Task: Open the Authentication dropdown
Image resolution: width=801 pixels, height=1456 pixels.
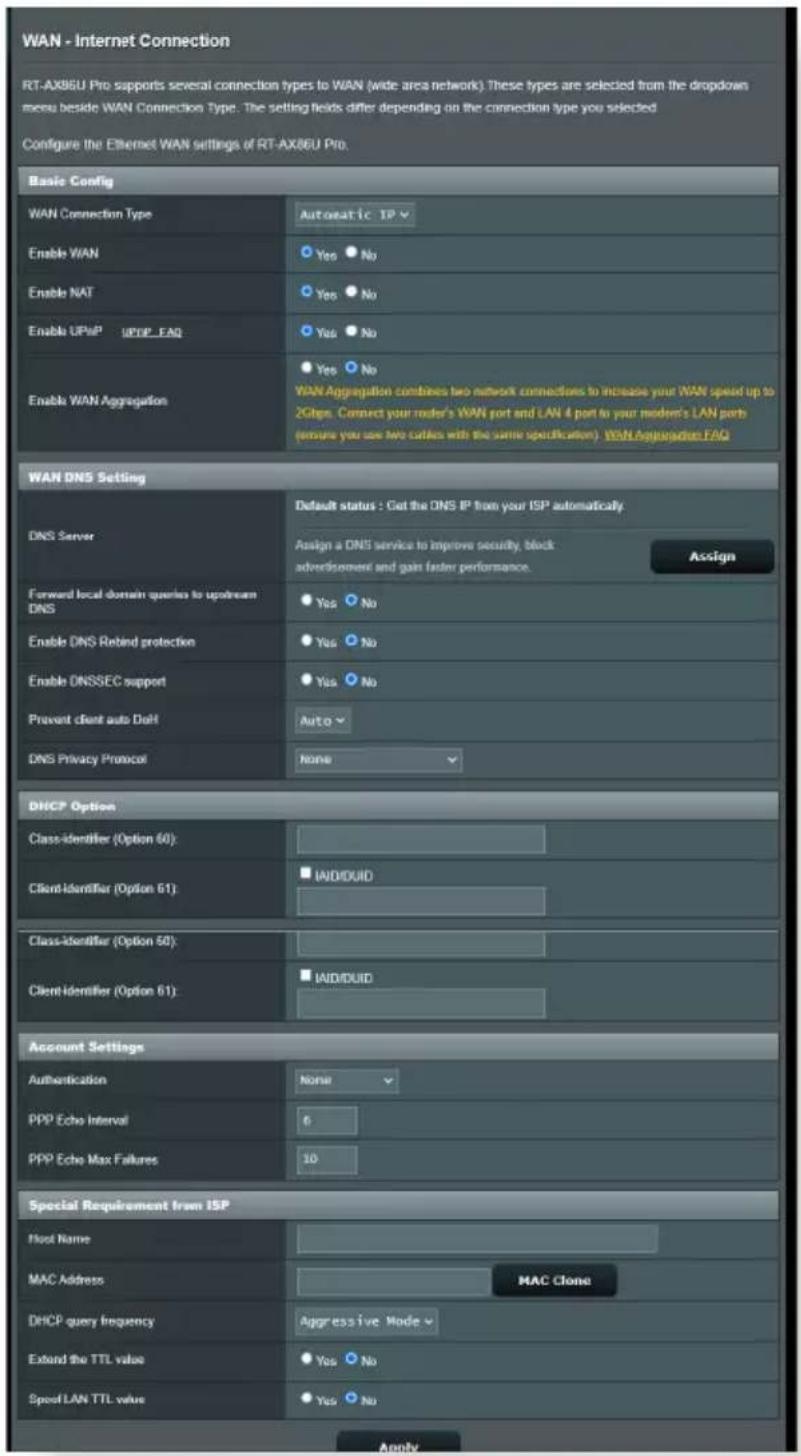Action: 347,1080
